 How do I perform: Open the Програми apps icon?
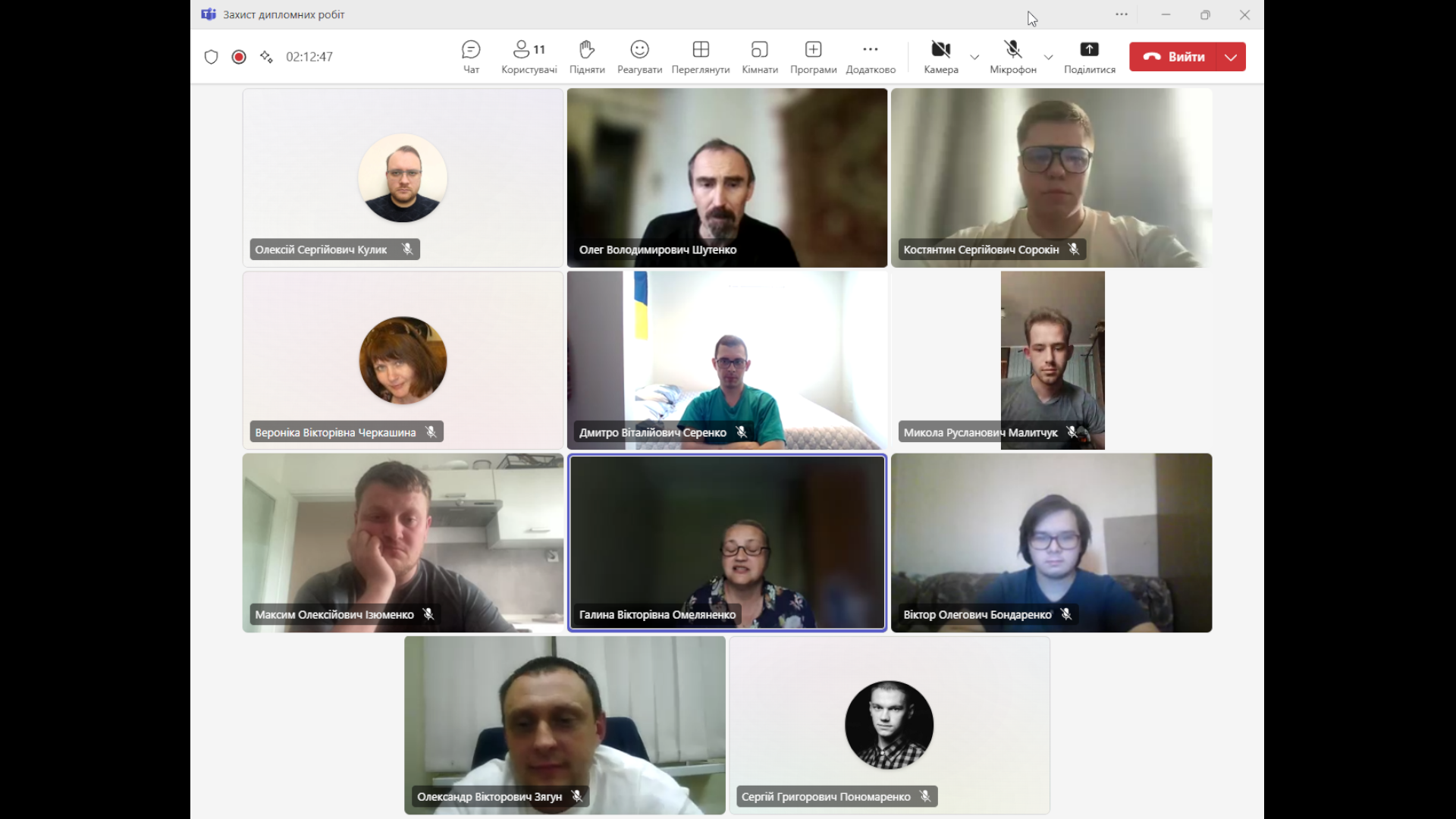pyautogui.click(x=813, y=50)
